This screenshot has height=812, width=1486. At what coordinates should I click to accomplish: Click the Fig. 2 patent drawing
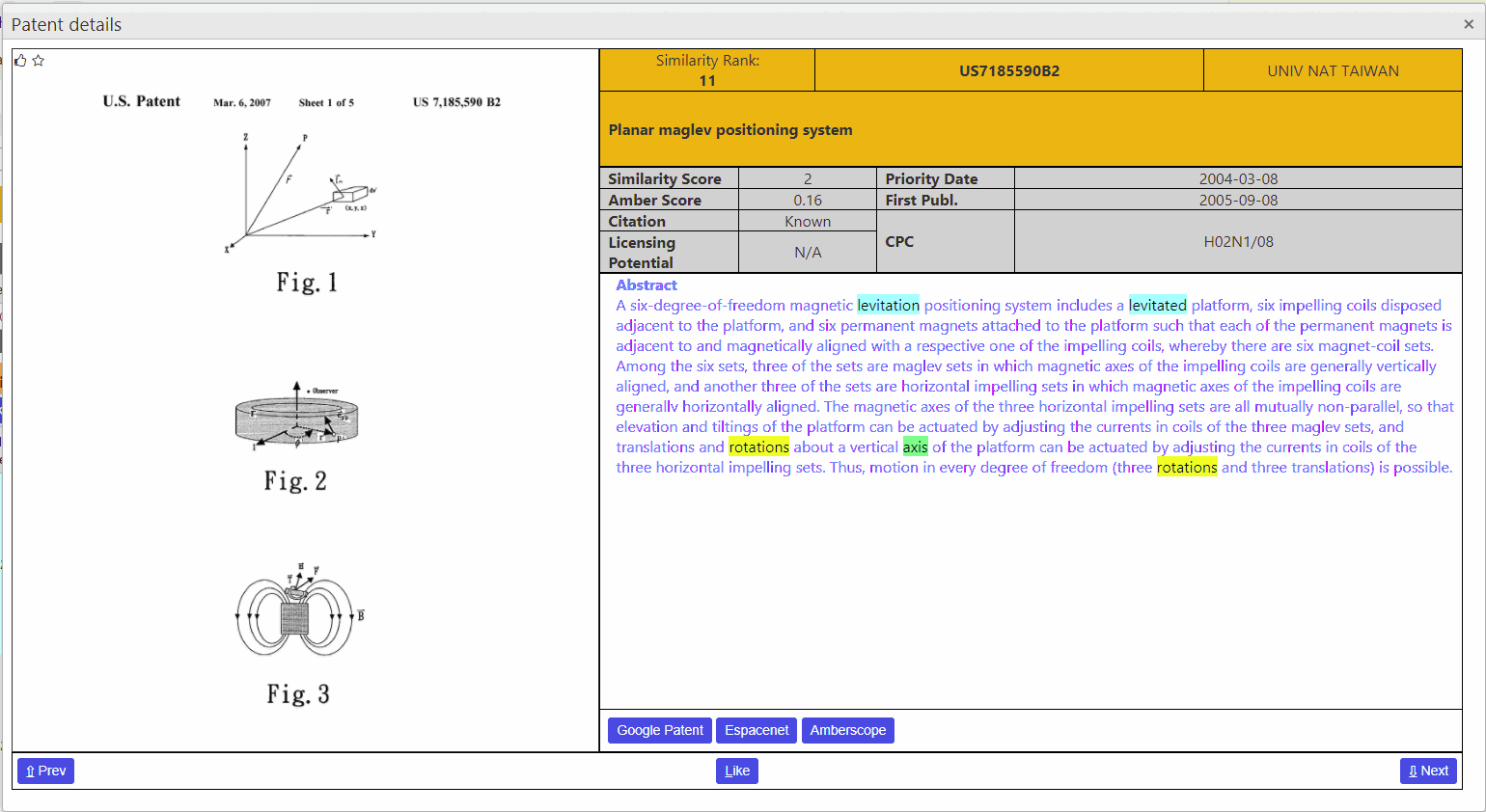tap(296, 417)
